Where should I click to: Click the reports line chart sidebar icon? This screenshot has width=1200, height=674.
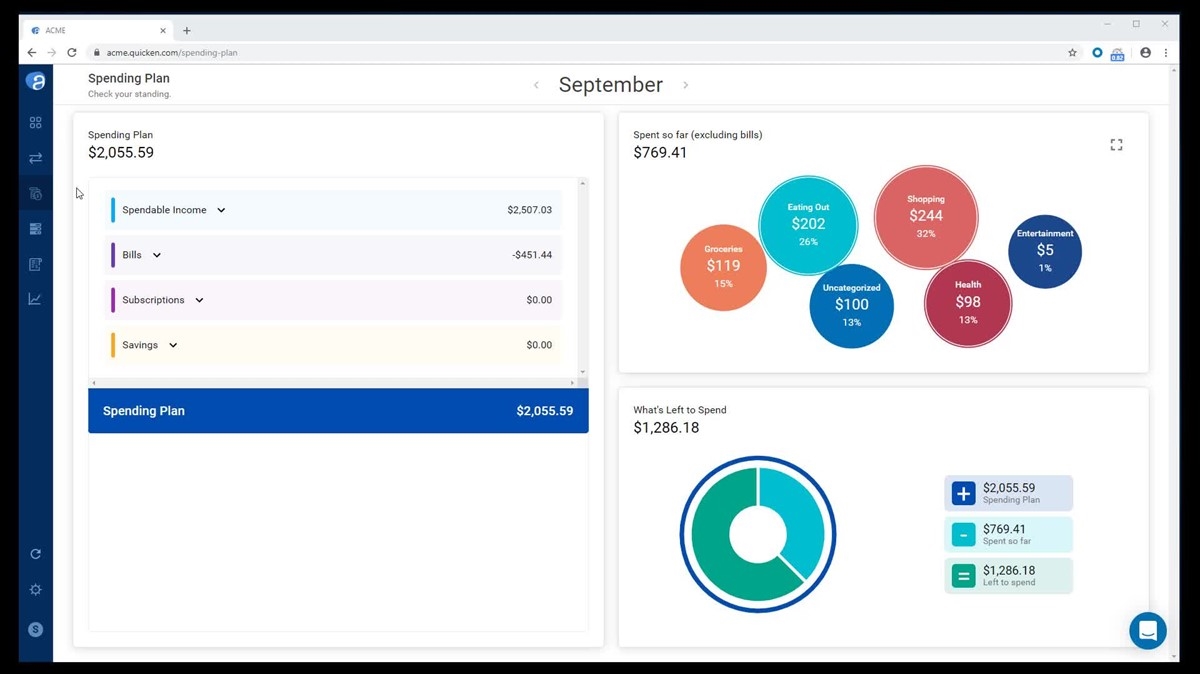[36, 299]
